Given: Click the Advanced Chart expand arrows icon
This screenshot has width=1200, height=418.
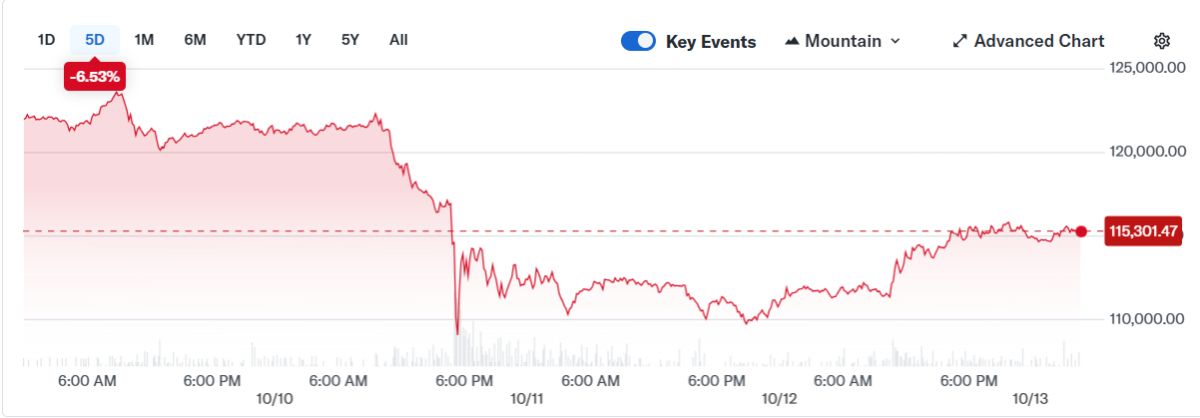Looking at the screenshot, I should point(960,41).
